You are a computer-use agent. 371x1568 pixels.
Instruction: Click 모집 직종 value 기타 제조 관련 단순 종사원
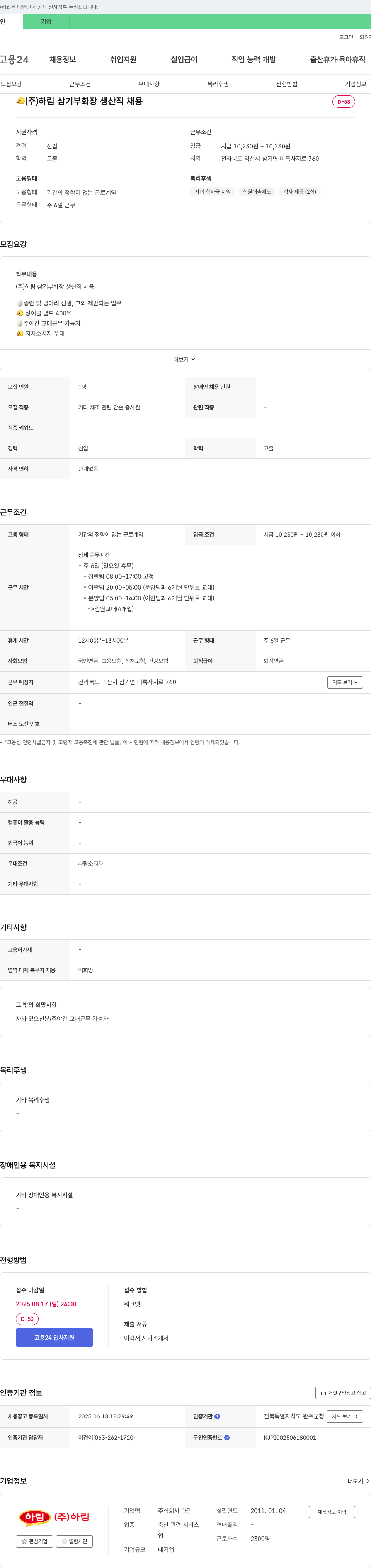[x=109, y=407]
